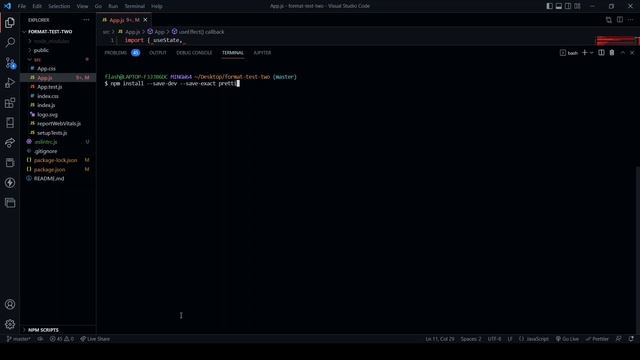Open the Run and Debug view
640x360 pixels.
point(10,83)
